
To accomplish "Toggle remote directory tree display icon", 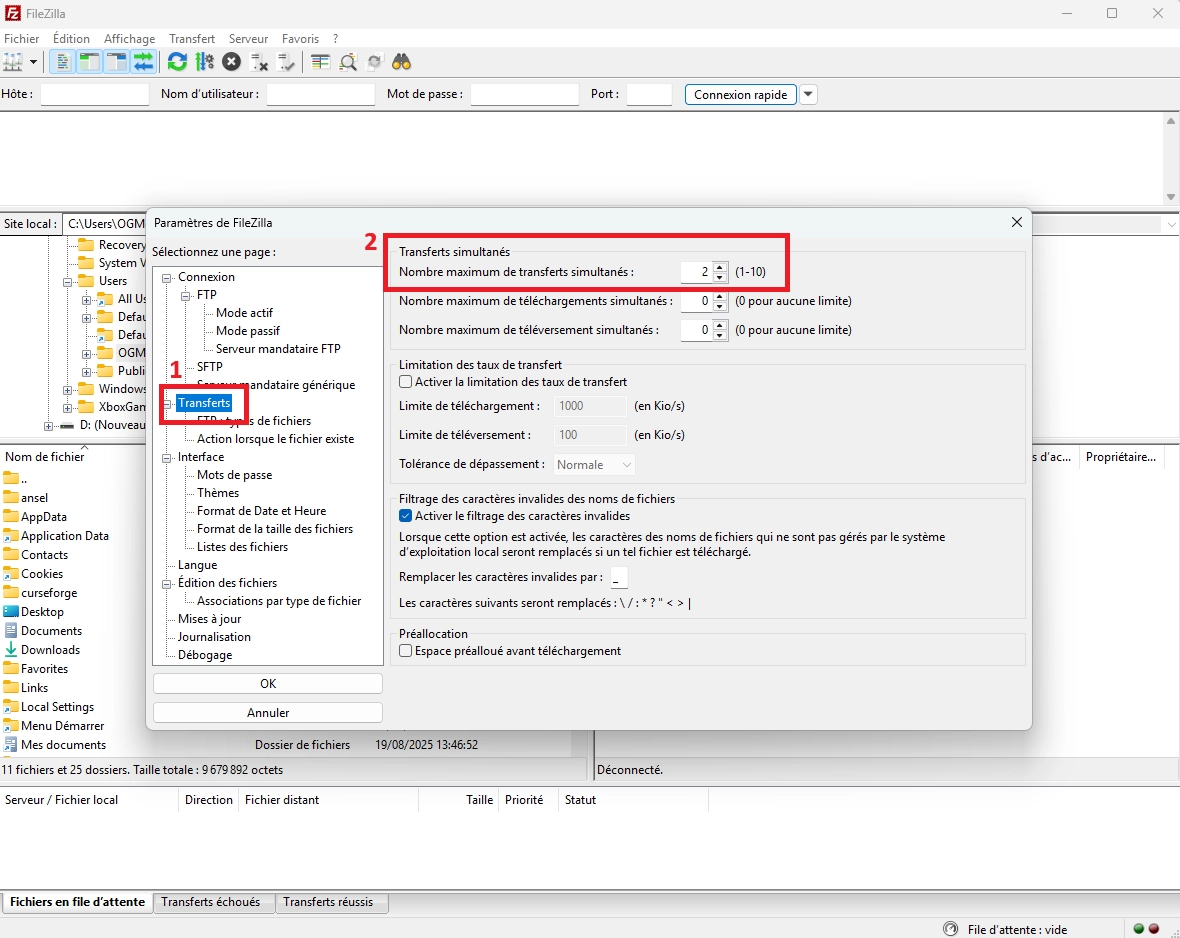I will (117, 62).
